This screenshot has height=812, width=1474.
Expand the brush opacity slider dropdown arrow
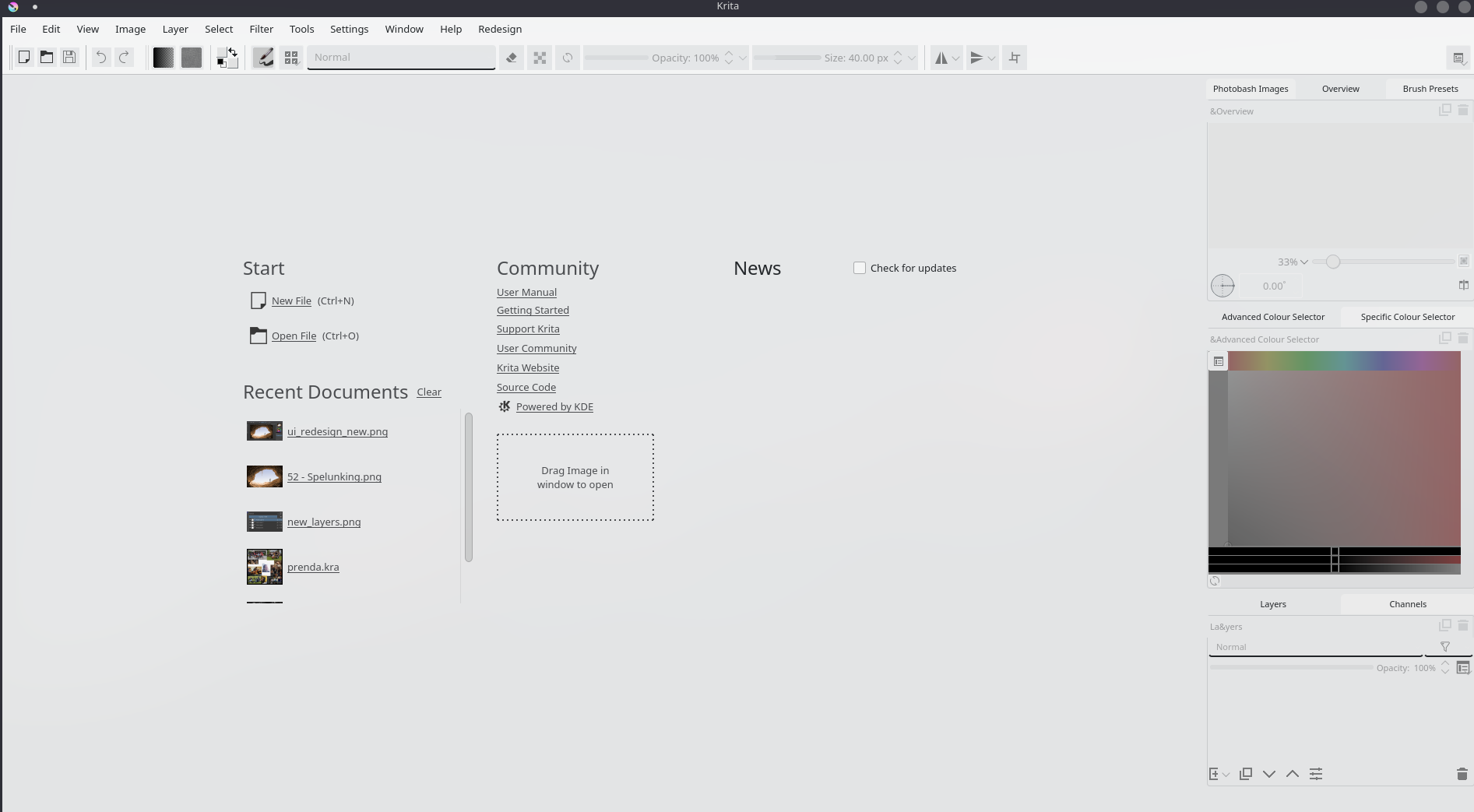(x=743, y=58)
